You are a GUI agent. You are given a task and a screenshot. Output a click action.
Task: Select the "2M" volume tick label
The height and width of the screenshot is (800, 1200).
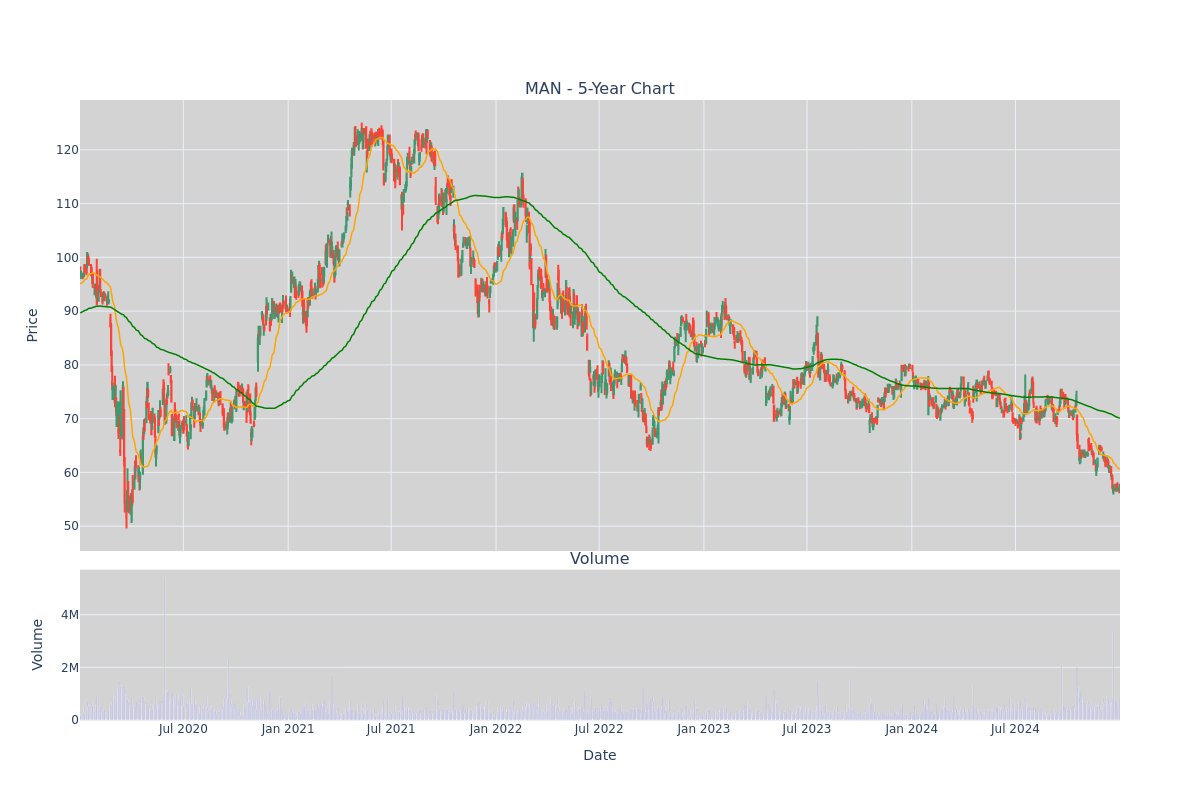point(70,668)
